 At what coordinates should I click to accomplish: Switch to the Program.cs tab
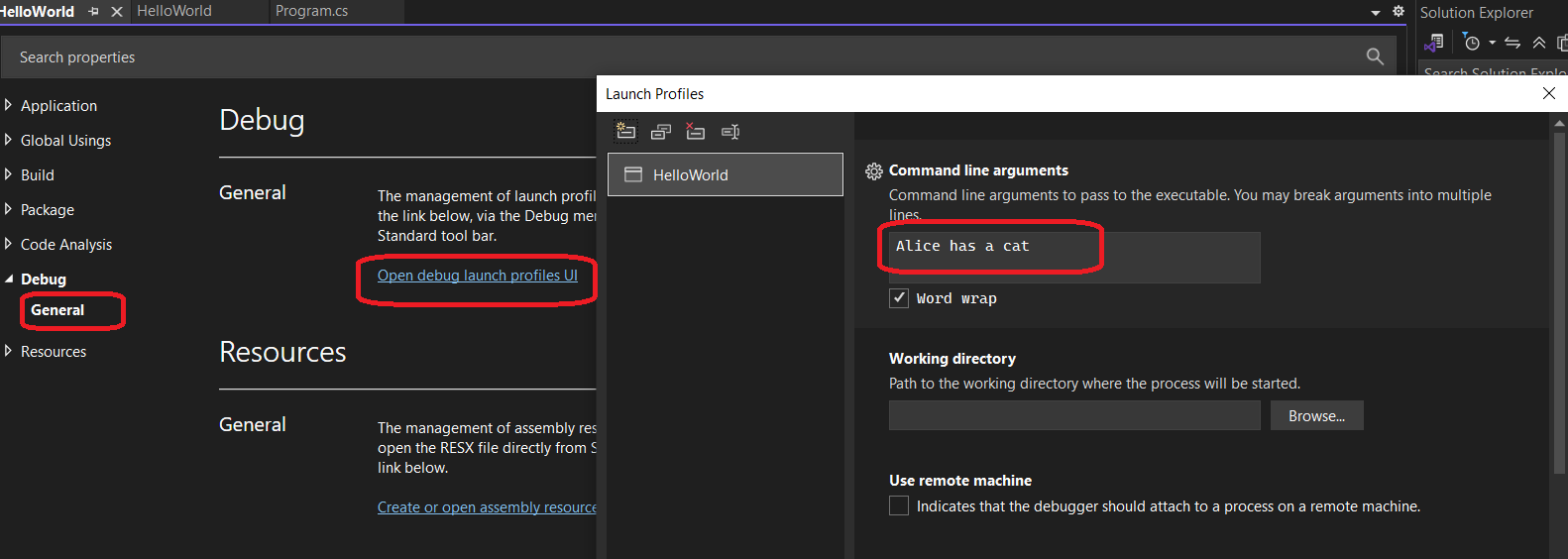[x=311, y=12]
